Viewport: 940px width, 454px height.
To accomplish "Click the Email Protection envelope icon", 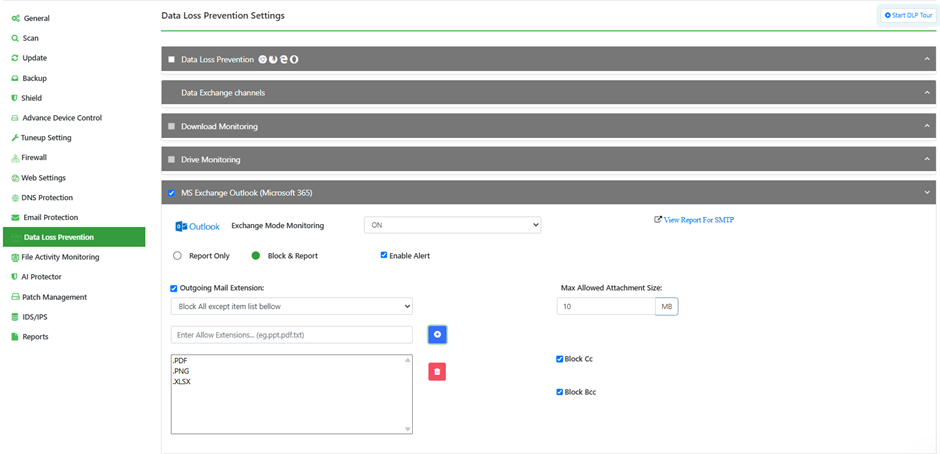I will 15,217.
